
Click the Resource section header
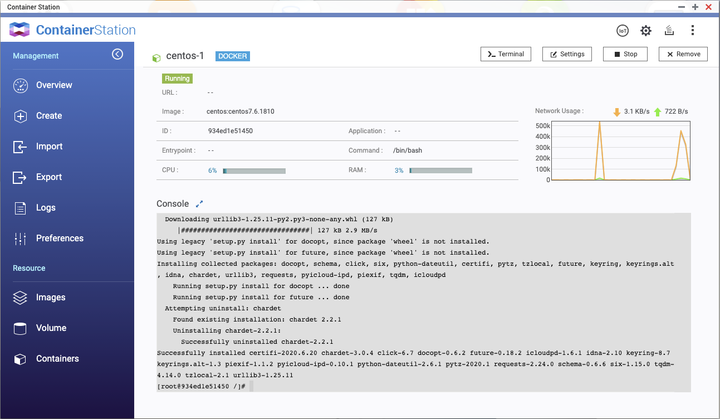[29, 268]
